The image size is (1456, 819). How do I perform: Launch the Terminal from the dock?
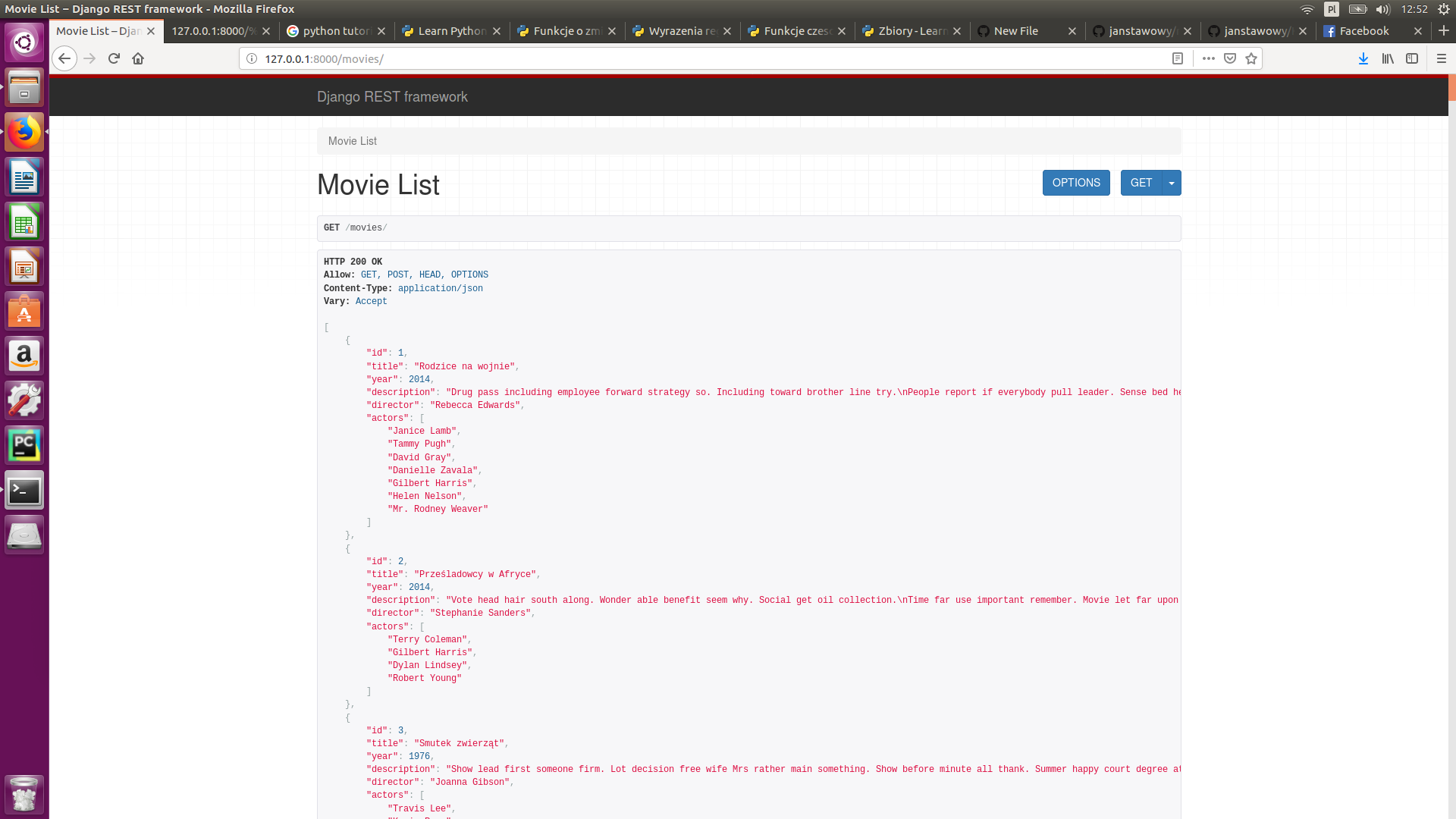(24, 489)
